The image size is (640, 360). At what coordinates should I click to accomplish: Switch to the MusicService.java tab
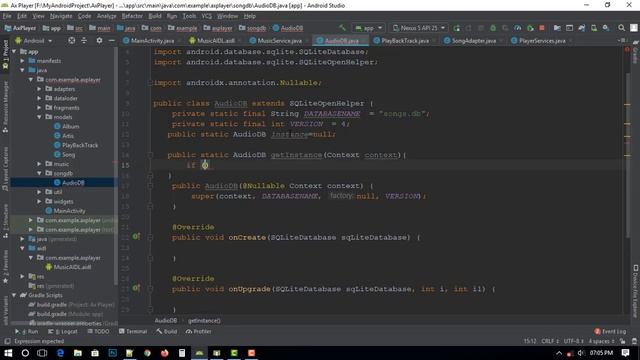279,40
